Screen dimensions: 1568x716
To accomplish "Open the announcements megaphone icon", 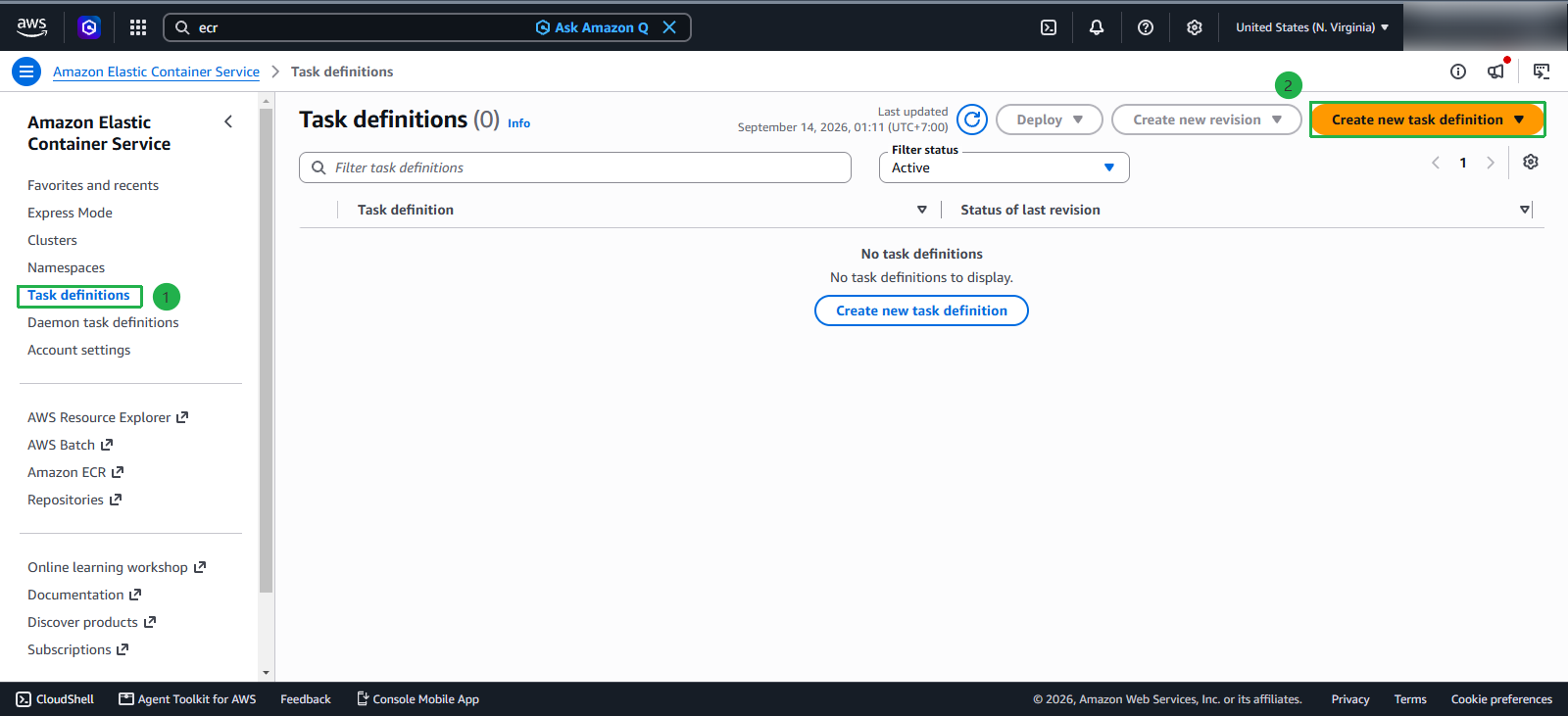I will click(x=1496, y=72).
